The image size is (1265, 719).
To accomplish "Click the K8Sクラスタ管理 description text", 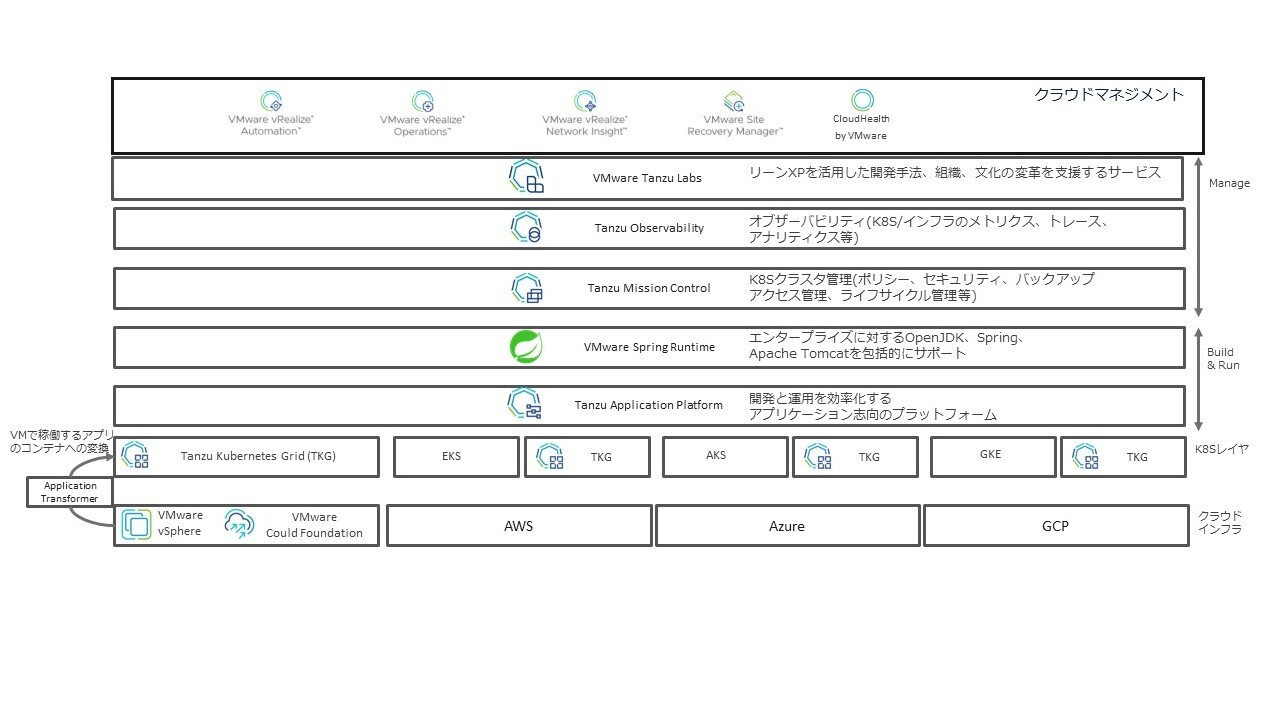I will coord(922,287).
